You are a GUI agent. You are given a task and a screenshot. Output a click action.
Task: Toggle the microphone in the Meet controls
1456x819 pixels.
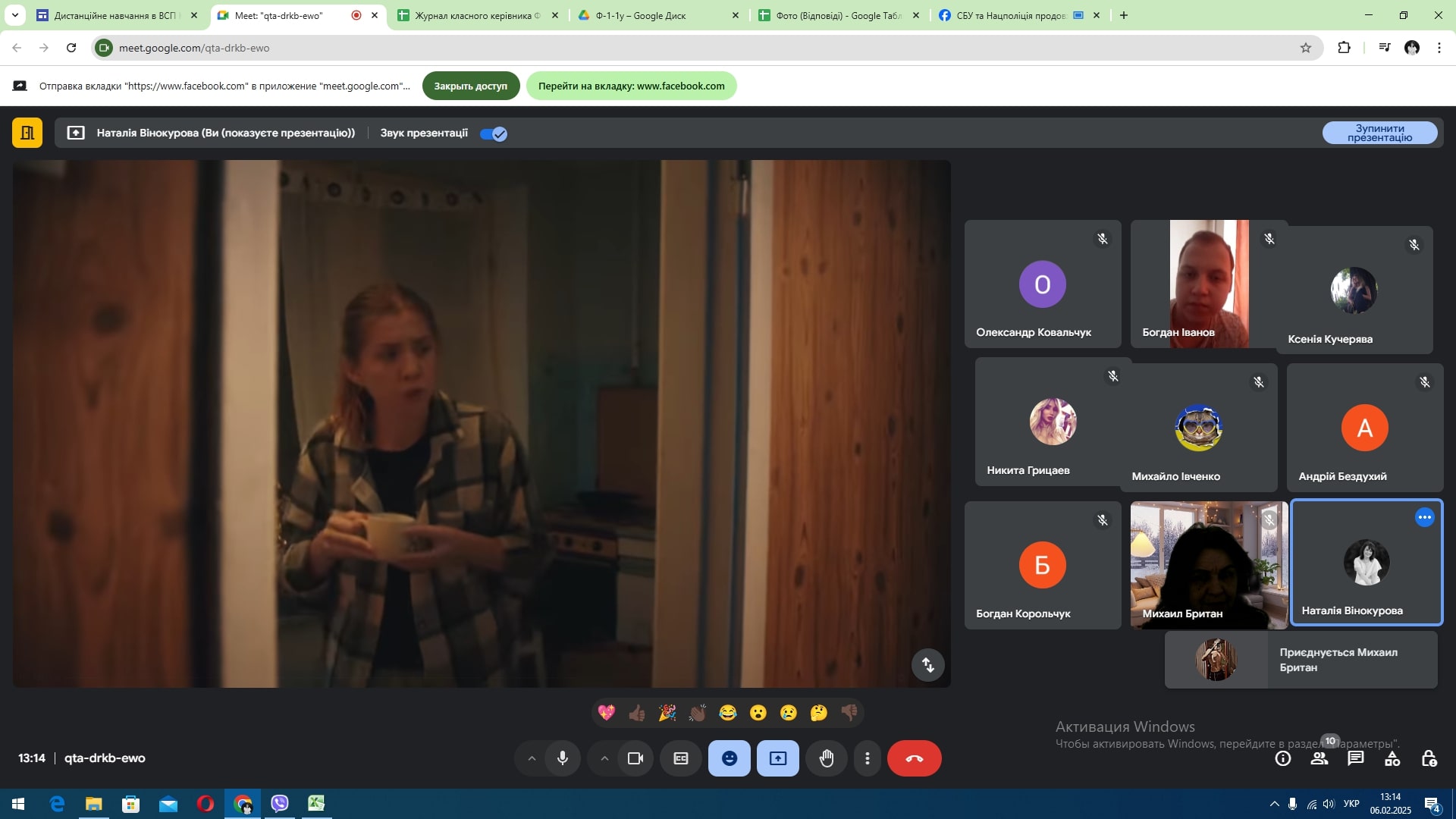pos(562,758)
